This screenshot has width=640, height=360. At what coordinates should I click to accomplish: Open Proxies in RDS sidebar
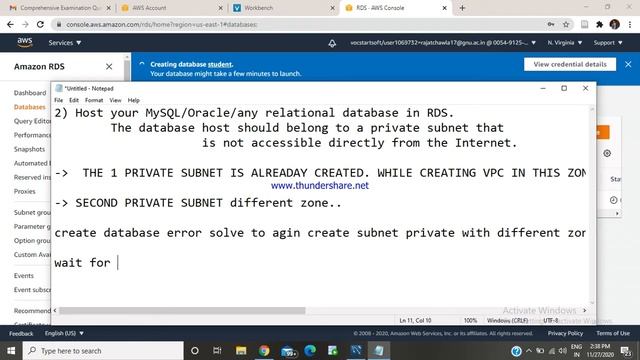pyautogui.click(x=24, y=191)
